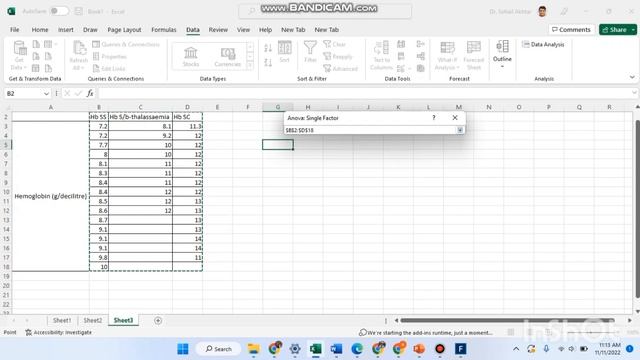Open File Explorer from taskbar
640x360 pixels.
253,349
